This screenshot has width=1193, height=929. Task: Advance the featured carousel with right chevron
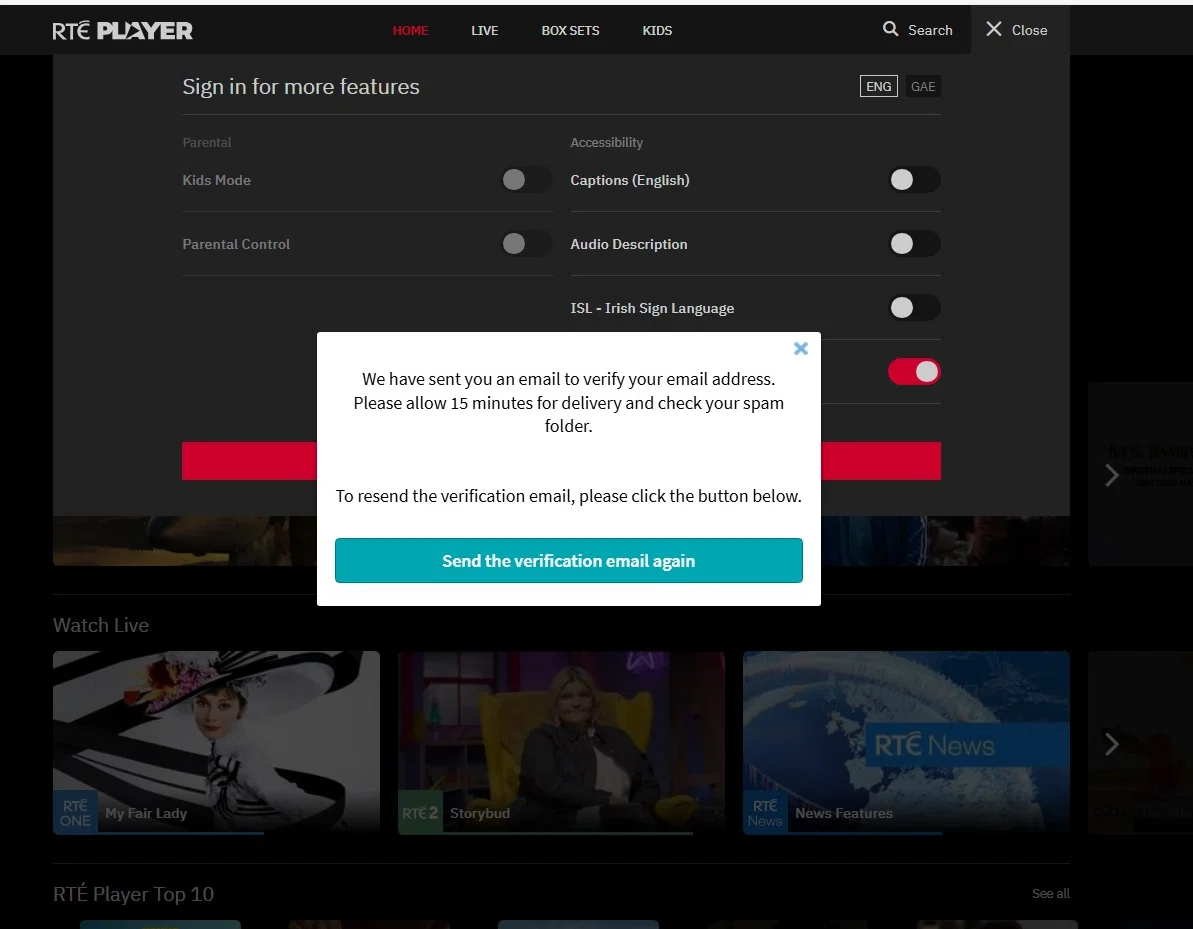point(1112,476)
